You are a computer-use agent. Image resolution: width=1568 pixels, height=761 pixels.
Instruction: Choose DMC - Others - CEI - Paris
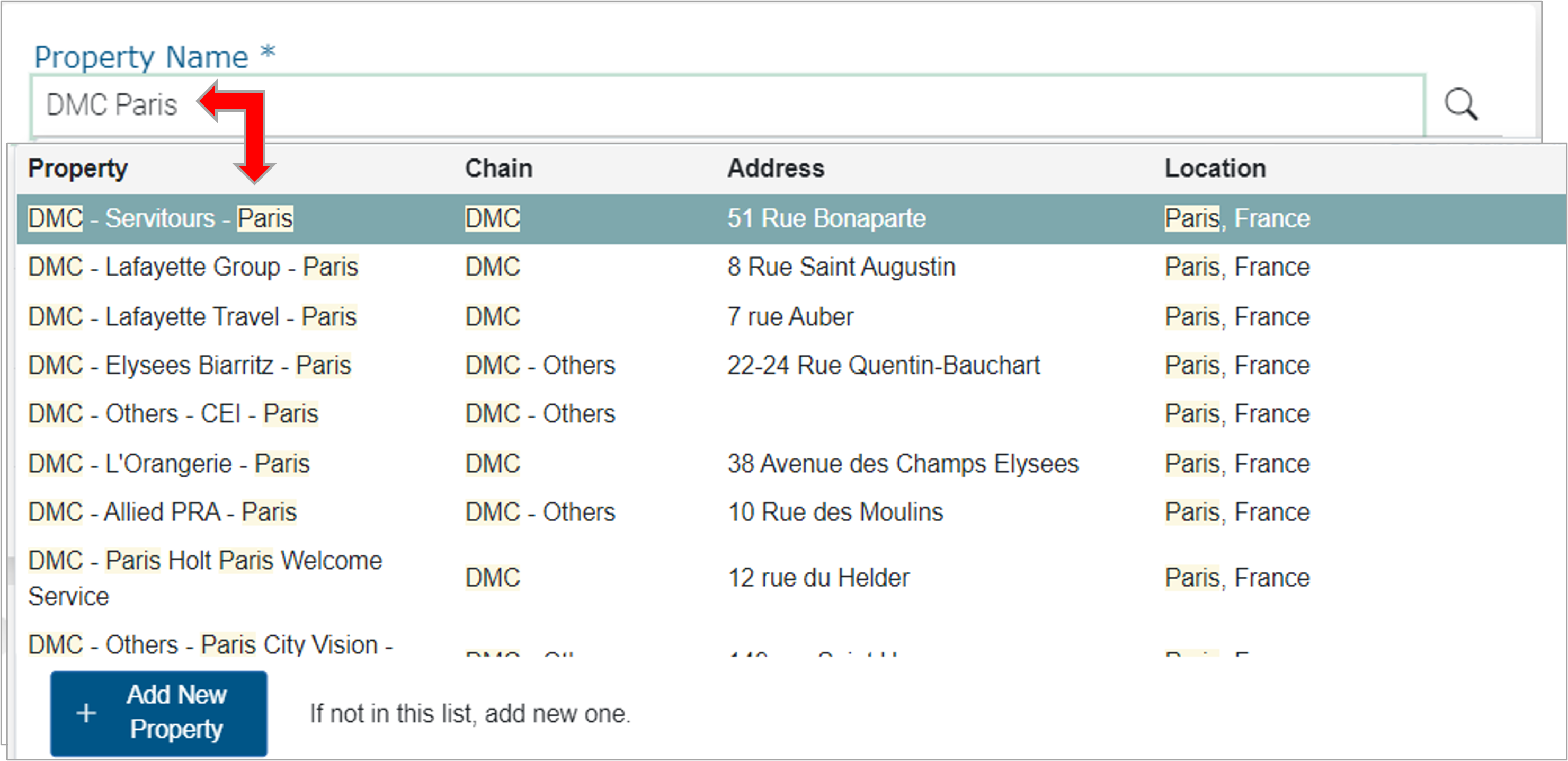[x=173, y=414]
